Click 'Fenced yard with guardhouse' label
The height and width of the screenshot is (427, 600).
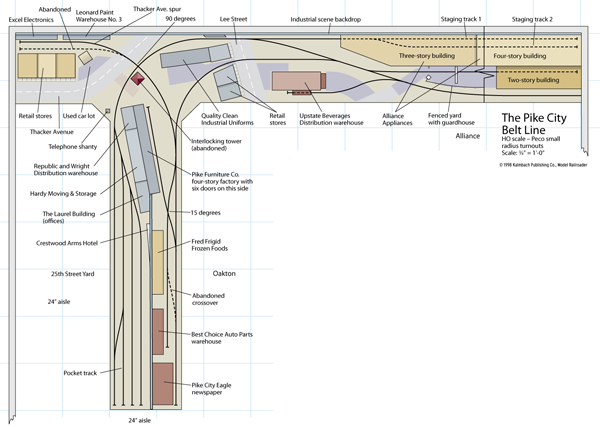click(451, 119)
